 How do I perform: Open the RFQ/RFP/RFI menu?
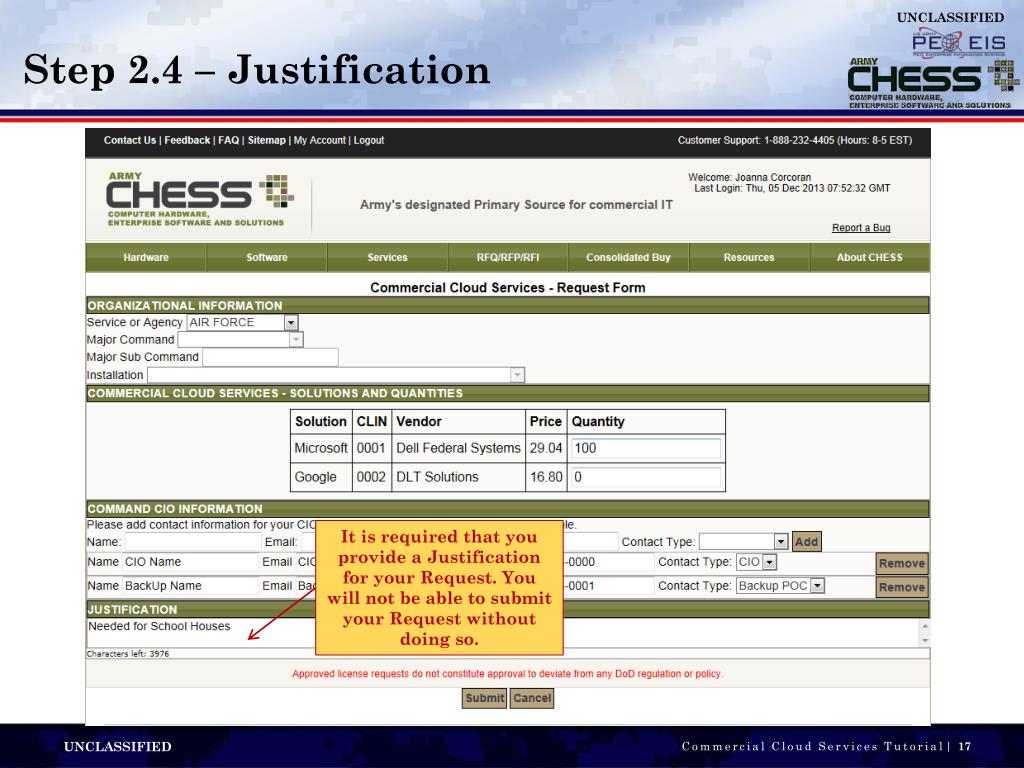[508, 257]
